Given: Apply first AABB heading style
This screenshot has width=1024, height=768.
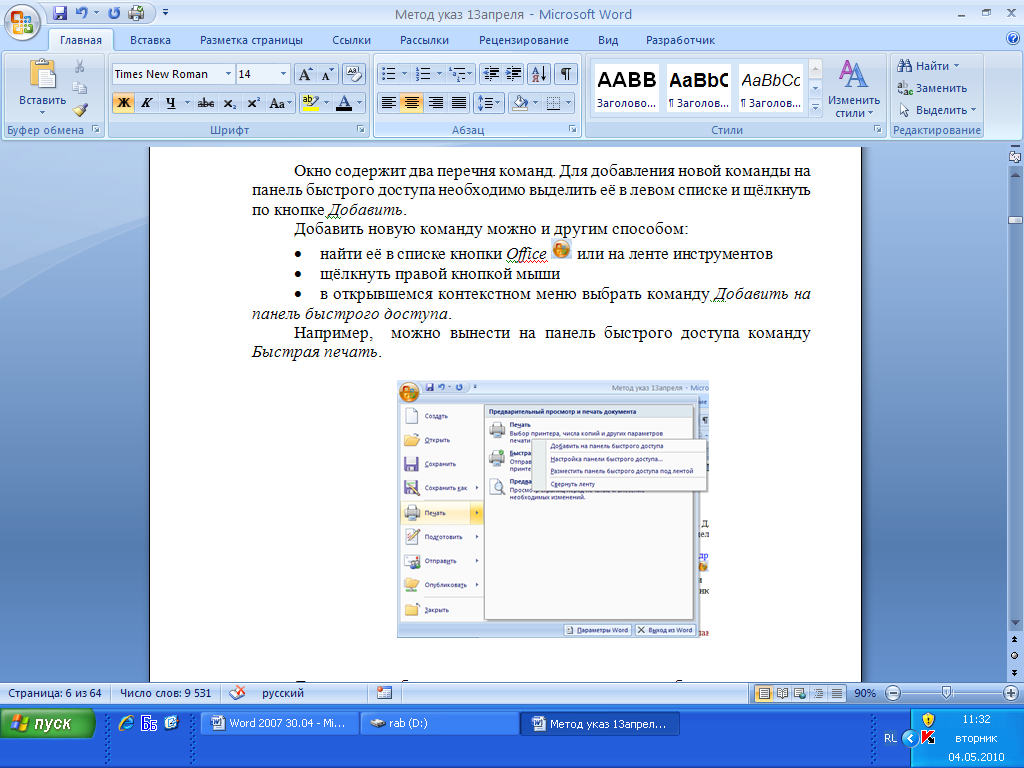Looking at the screenshot, I should [627, 88].
